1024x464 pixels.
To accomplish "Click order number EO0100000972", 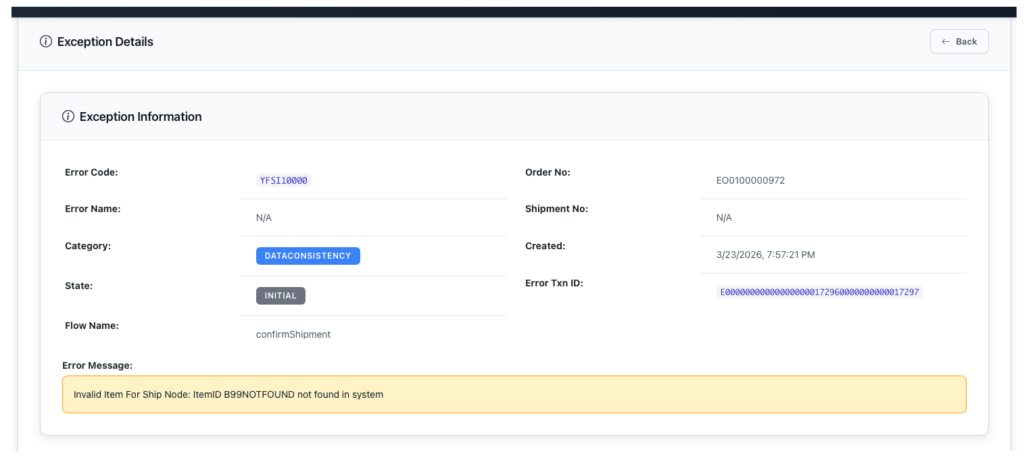I will coord(750,181).
